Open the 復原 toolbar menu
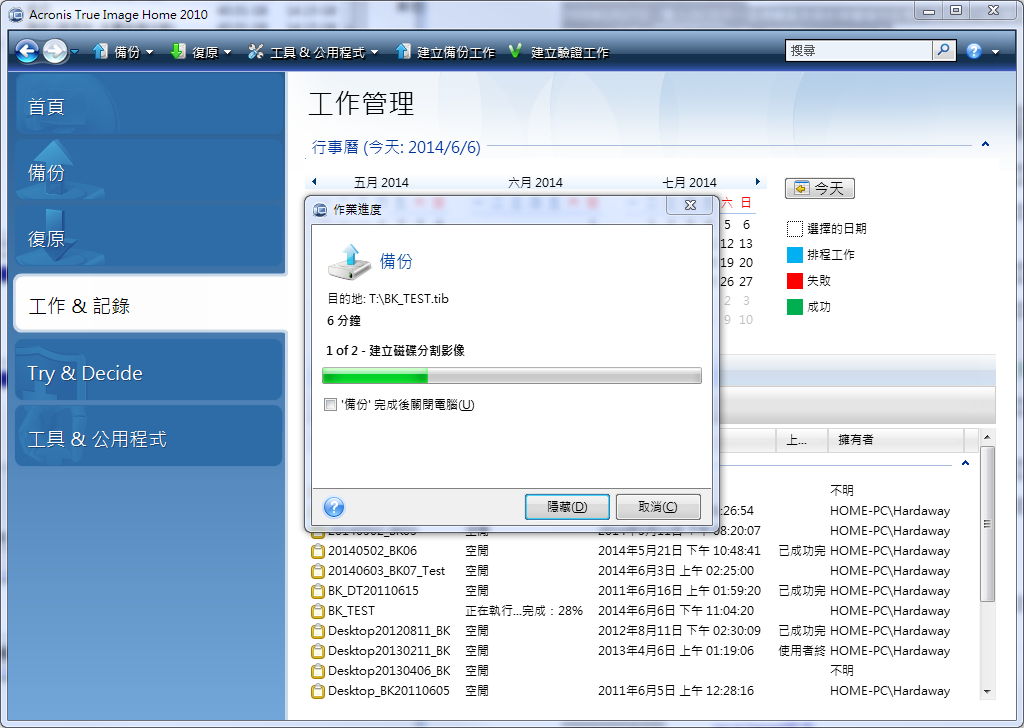This screenshot has width=1024, height=728. click(x=201, y=52)
